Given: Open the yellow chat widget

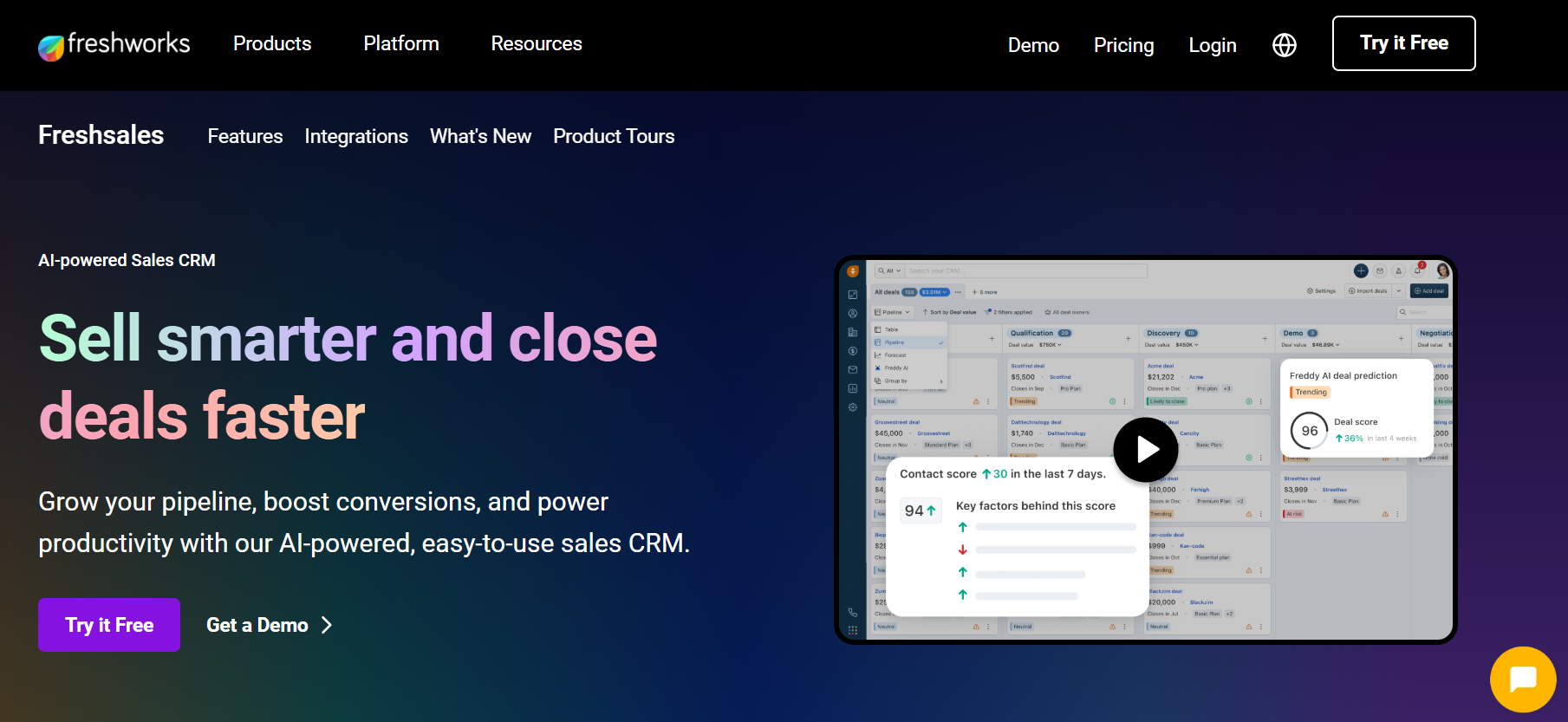Looking at the screenshot, I should click(x=1523, y=680).
